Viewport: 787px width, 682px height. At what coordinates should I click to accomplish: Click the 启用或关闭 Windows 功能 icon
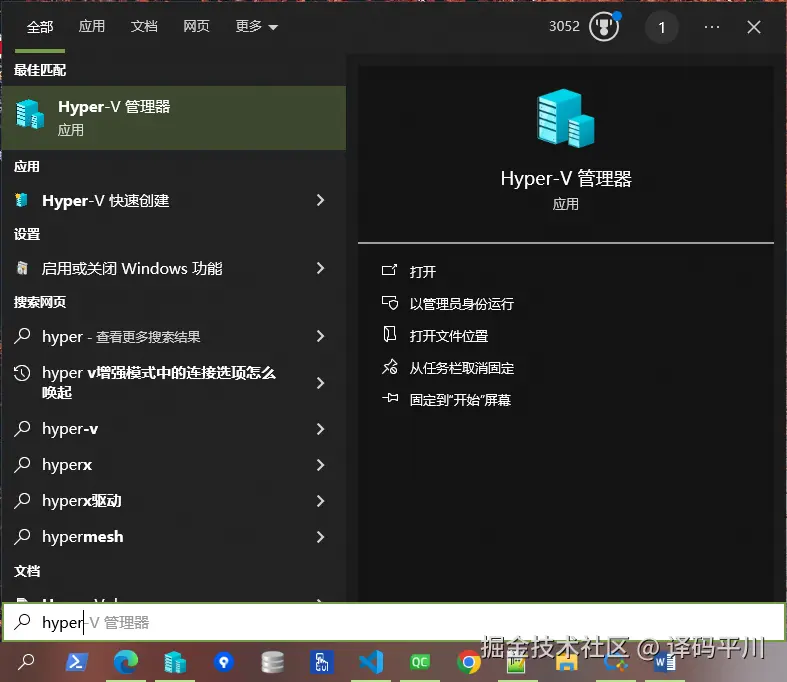[22, 268]
